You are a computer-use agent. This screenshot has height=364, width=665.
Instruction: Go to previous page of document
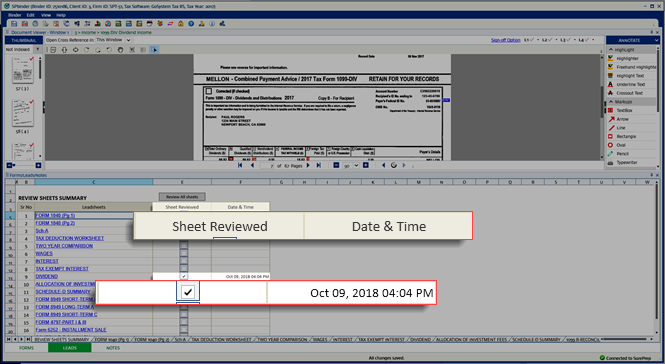(252, 165)
